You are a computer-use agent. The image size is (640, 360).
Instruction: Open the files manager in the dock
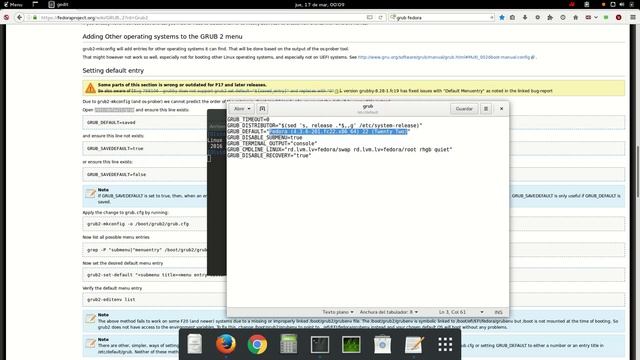coord(195,344)
